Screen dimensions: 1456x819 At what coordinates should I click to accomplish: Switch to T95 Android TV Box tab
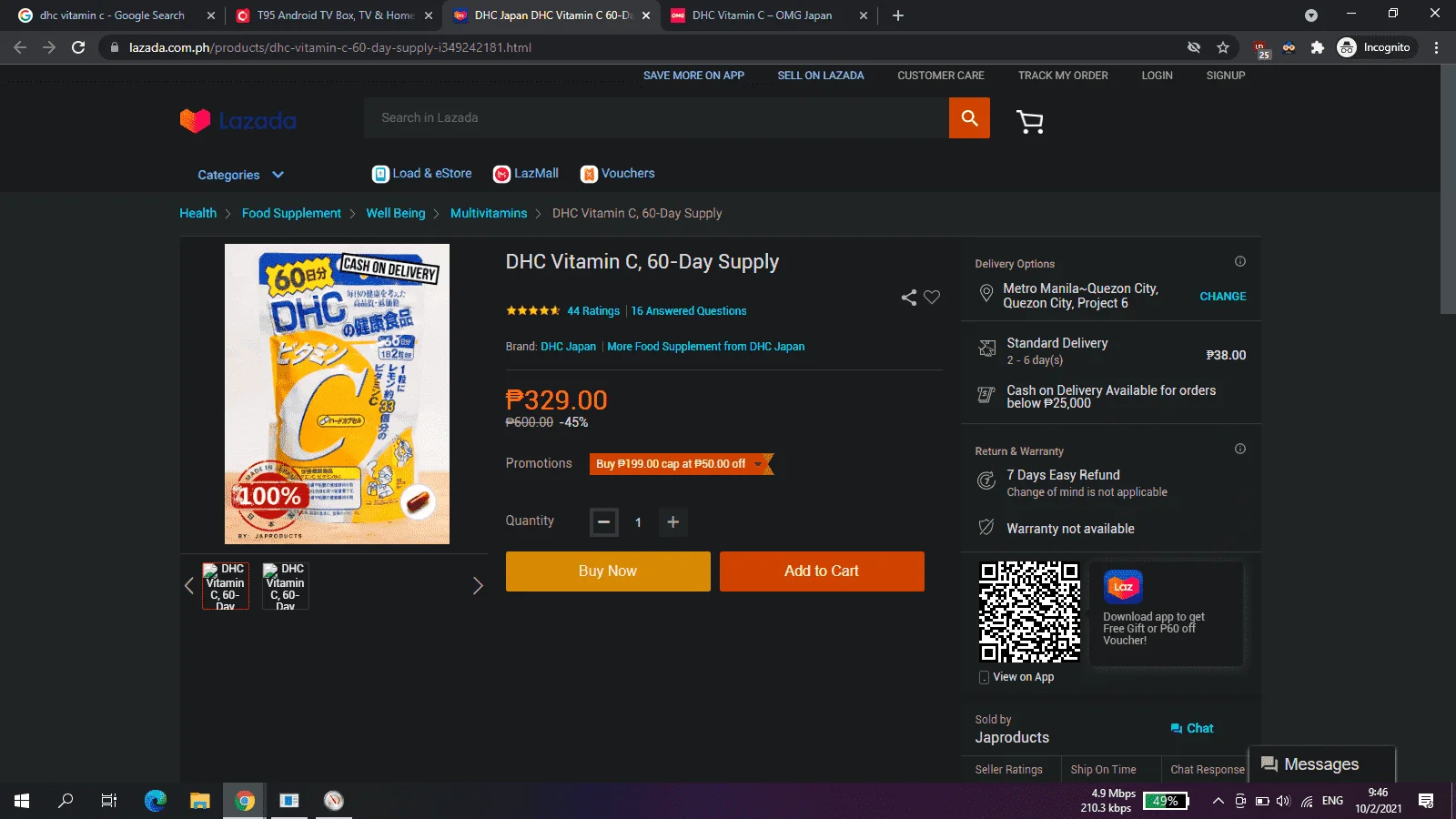[333, 15]
